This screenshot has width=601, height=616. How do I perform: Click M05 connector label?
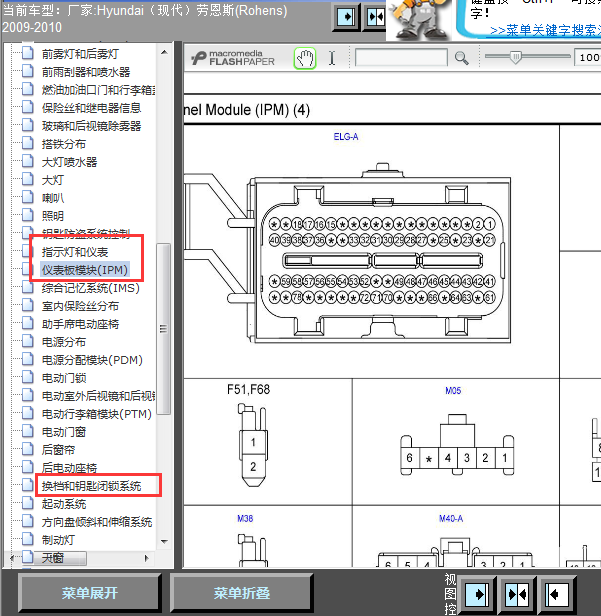(x=453, y=390)
